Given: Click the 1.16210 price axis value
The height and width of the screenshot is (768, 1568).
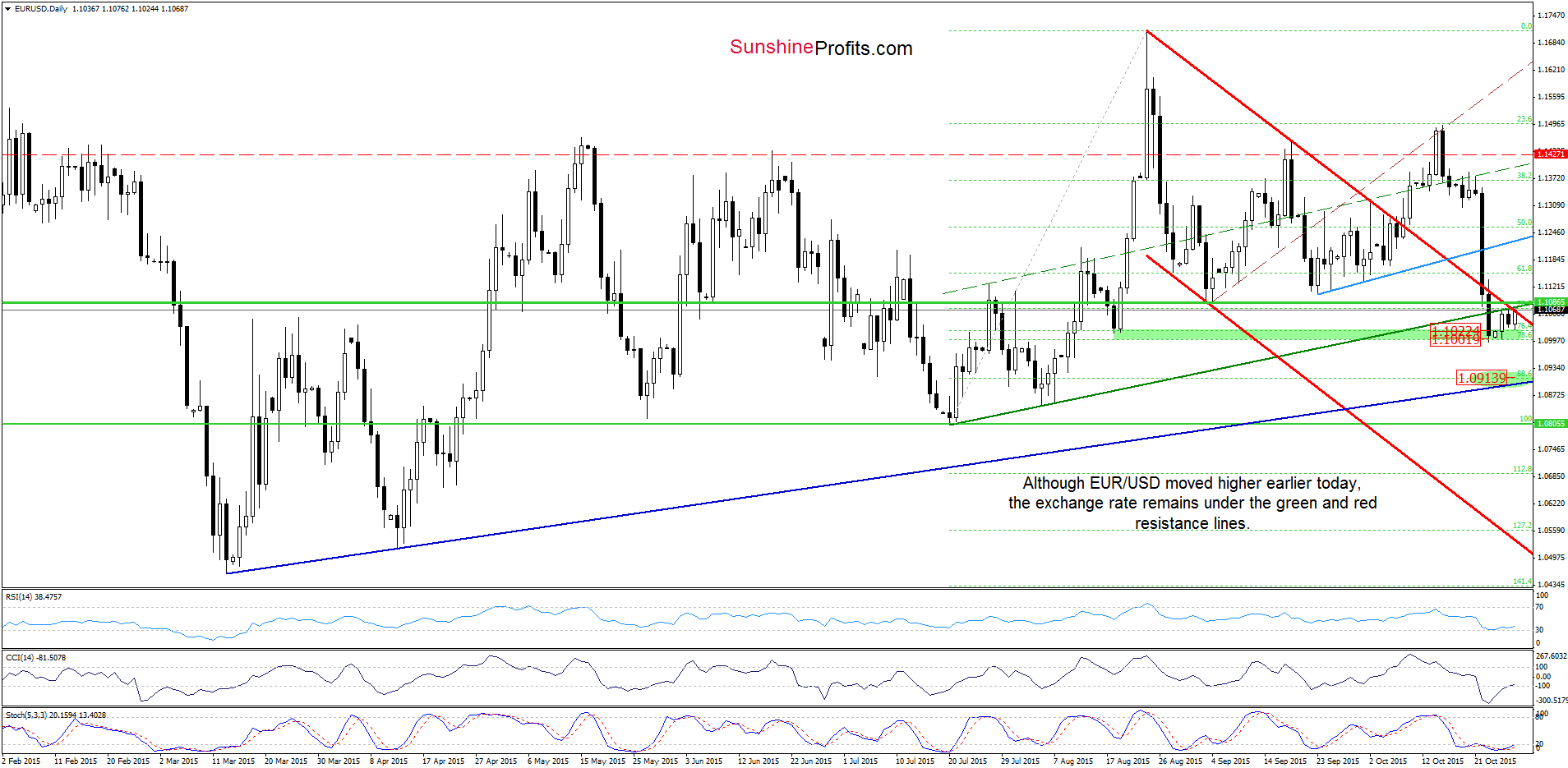Looking at the screenshot, I should point(1551,70).
